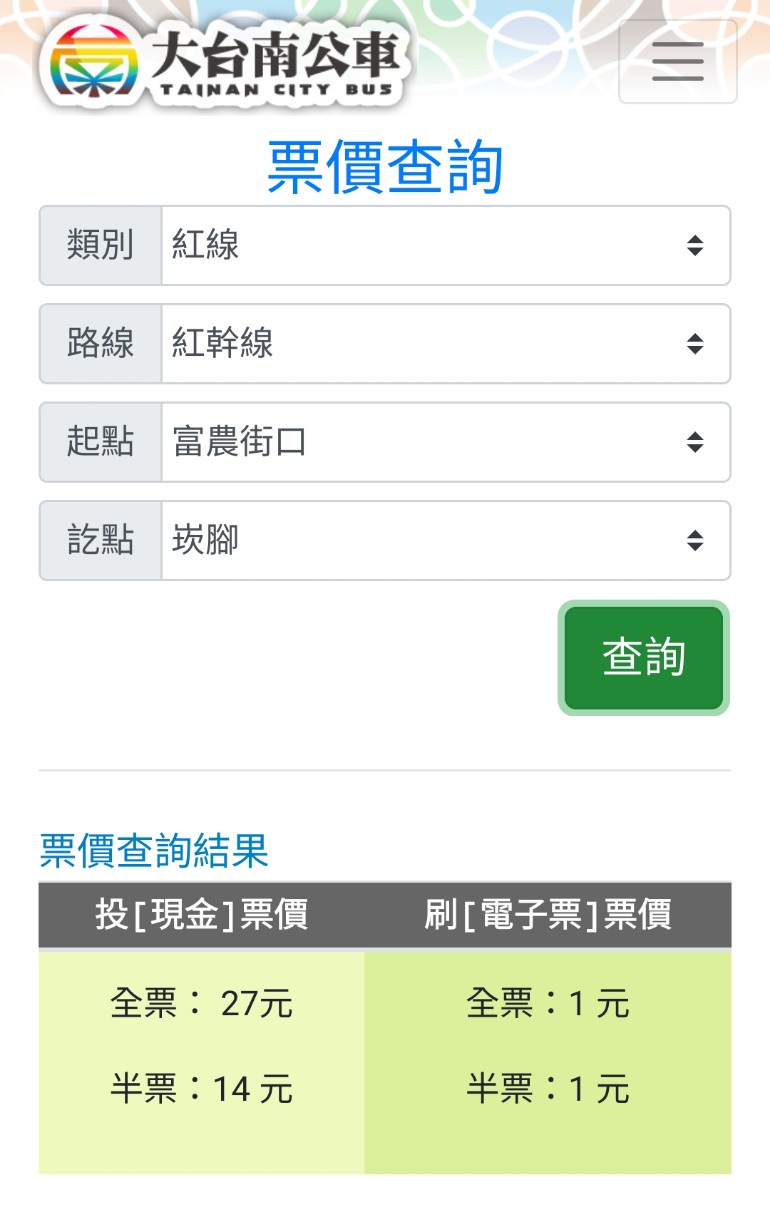770x1210 pixels.
Task: Click the e-ticket full fare 1元
Action: 547,1002
